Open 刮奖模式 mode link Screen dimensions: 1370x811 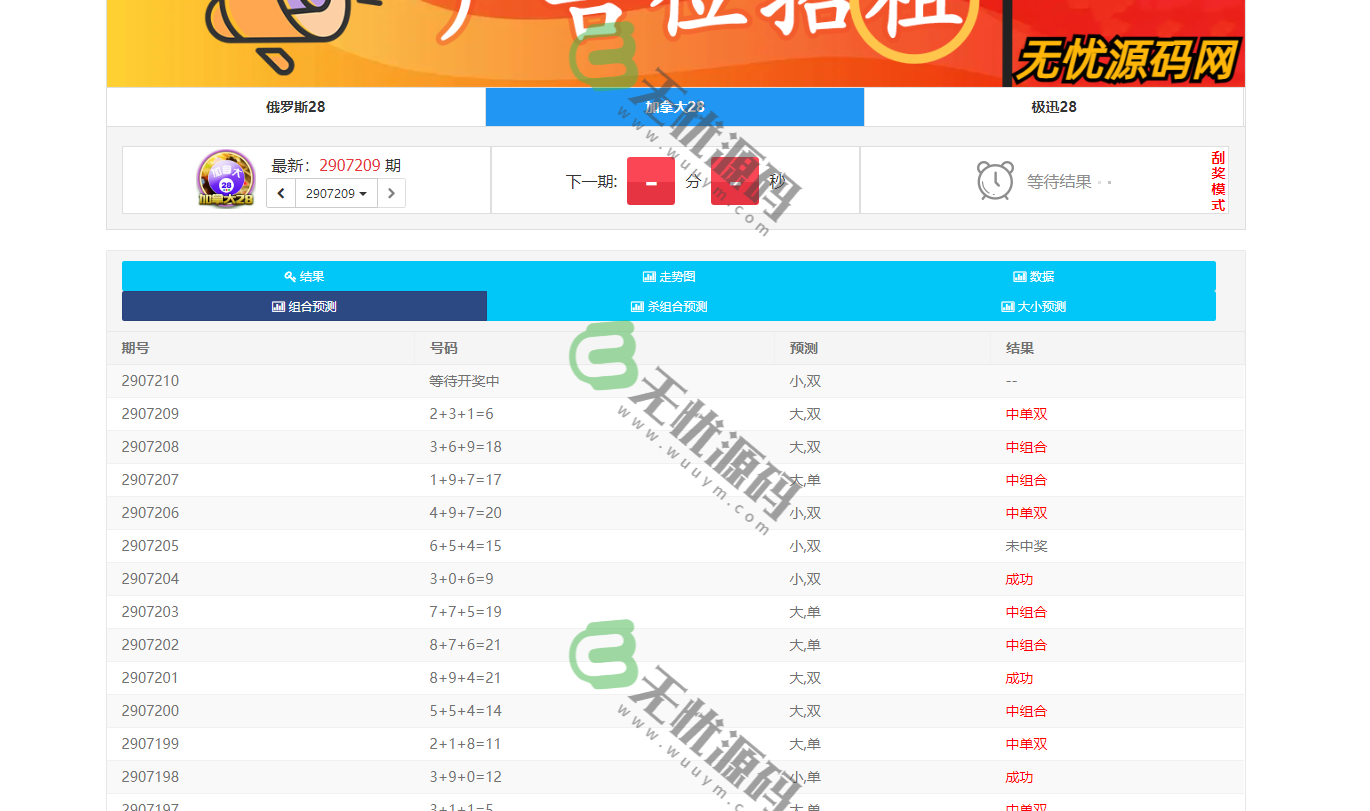pos(1217,181)
